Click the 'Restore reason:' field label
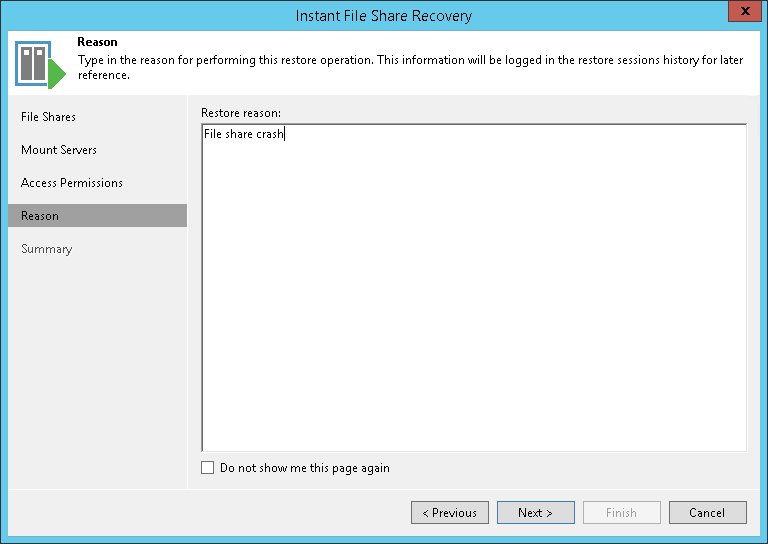The height and width of the screenshot is (544, 768). [x=240, y=113]
